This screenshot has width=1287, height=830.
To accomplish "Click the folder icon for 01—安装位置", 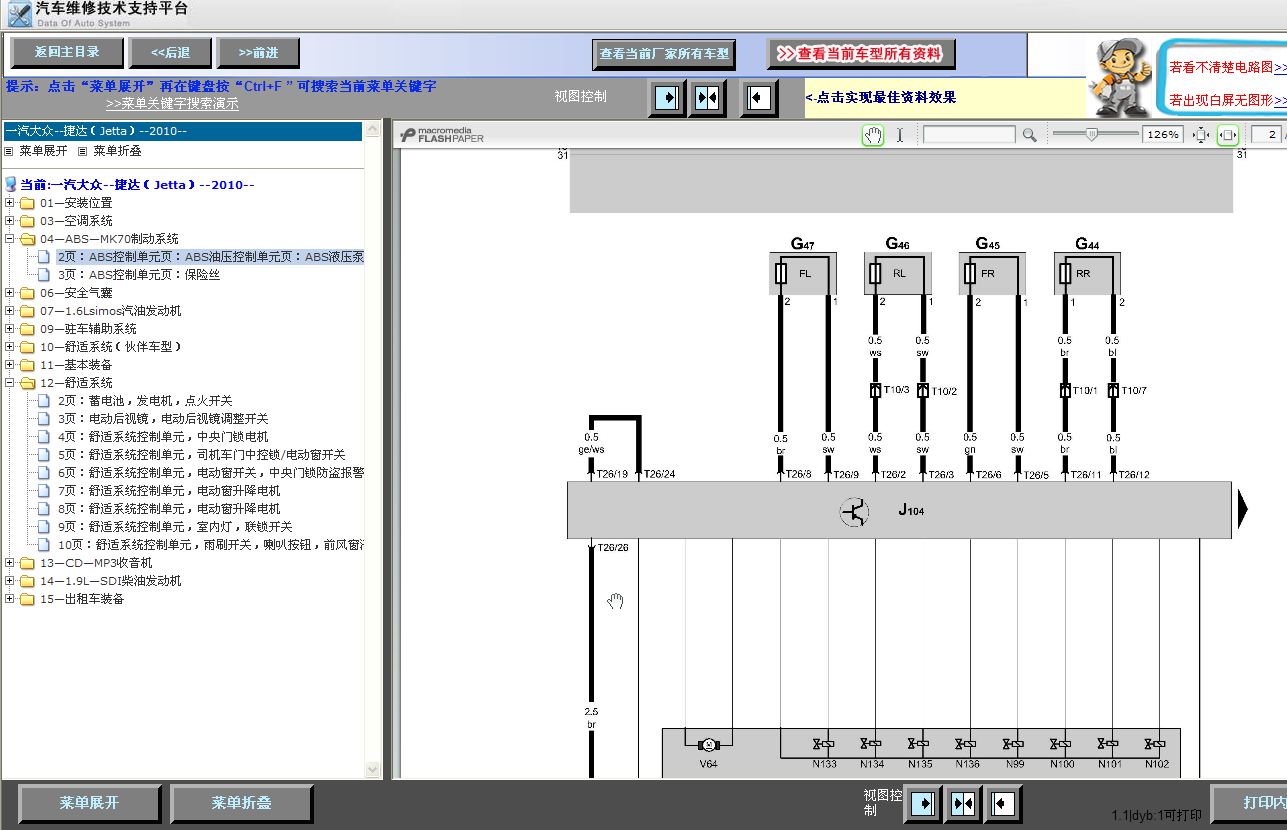I will coord(27,203).
